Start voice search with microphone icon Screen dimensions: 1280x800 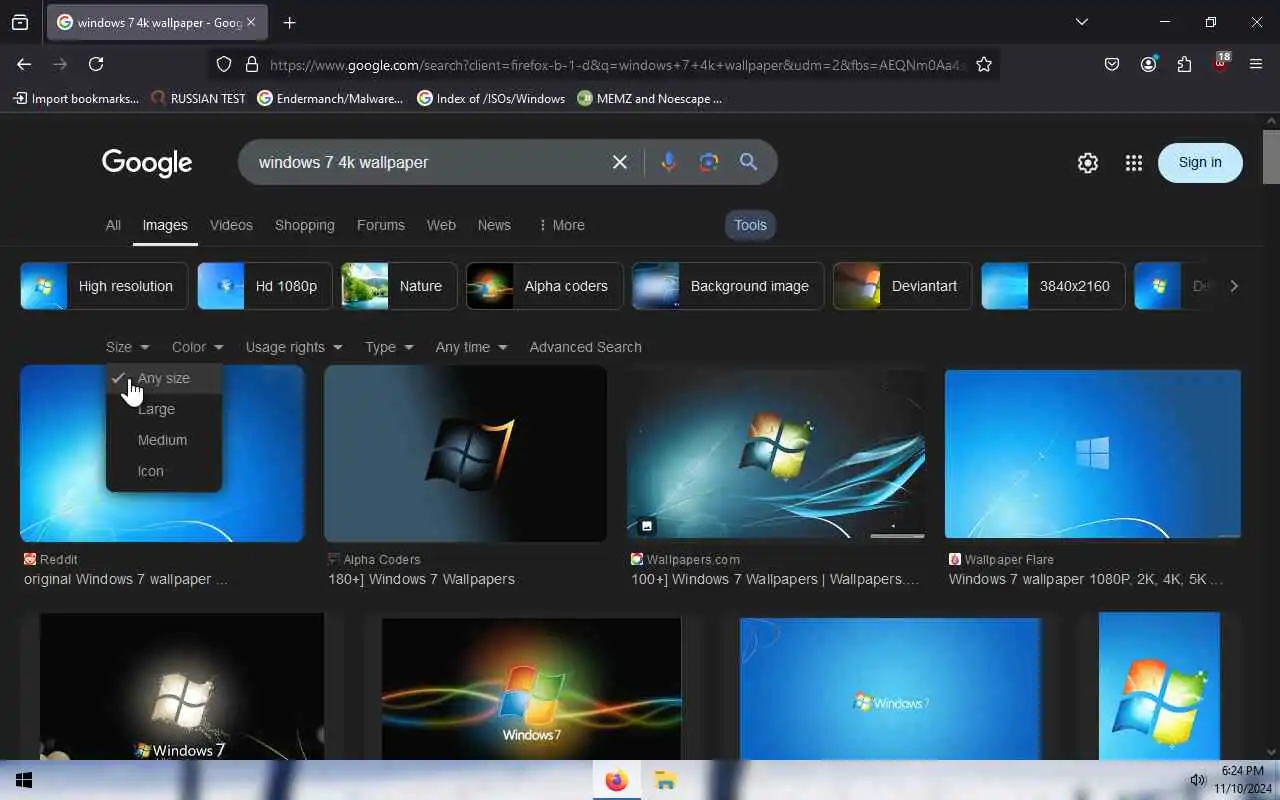[x=669, y=162]
